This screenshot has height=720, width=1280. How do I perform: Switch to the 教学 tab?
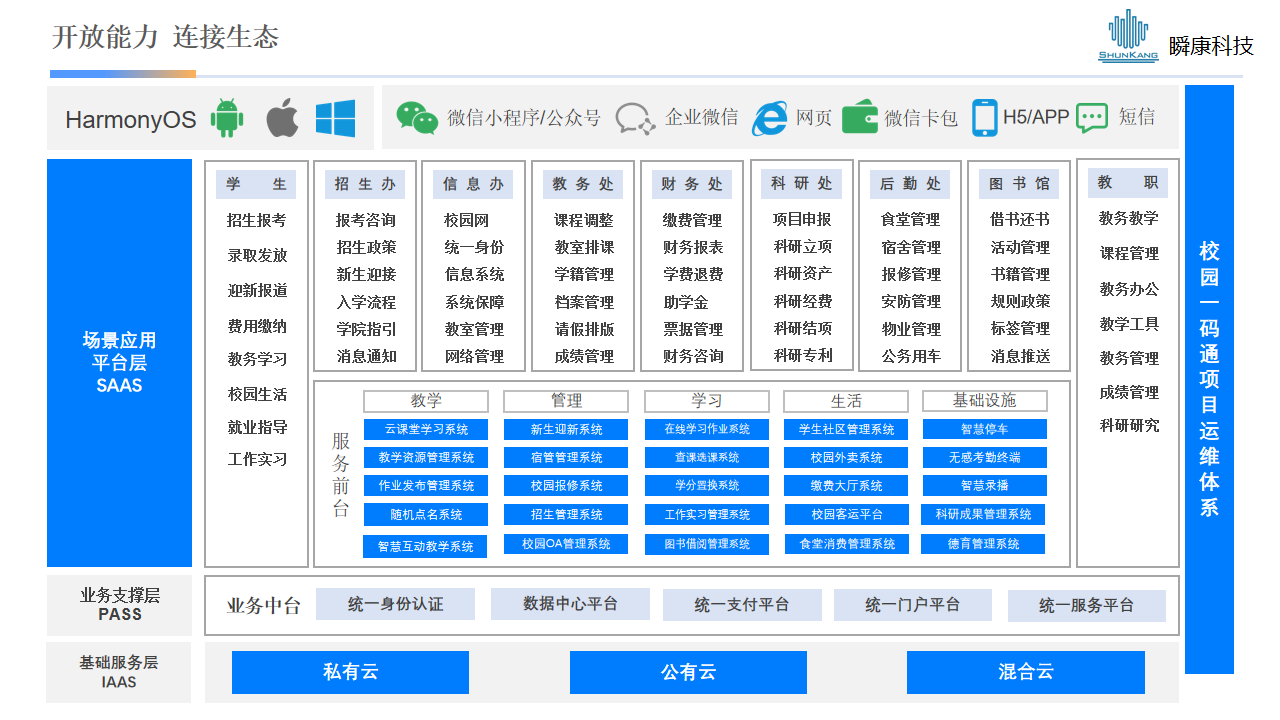[426, 401]
